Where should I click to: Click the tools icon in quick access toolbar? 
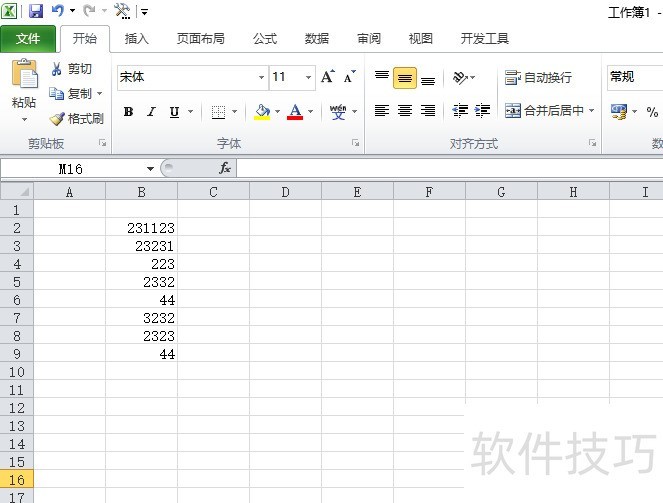click(122, 11)
